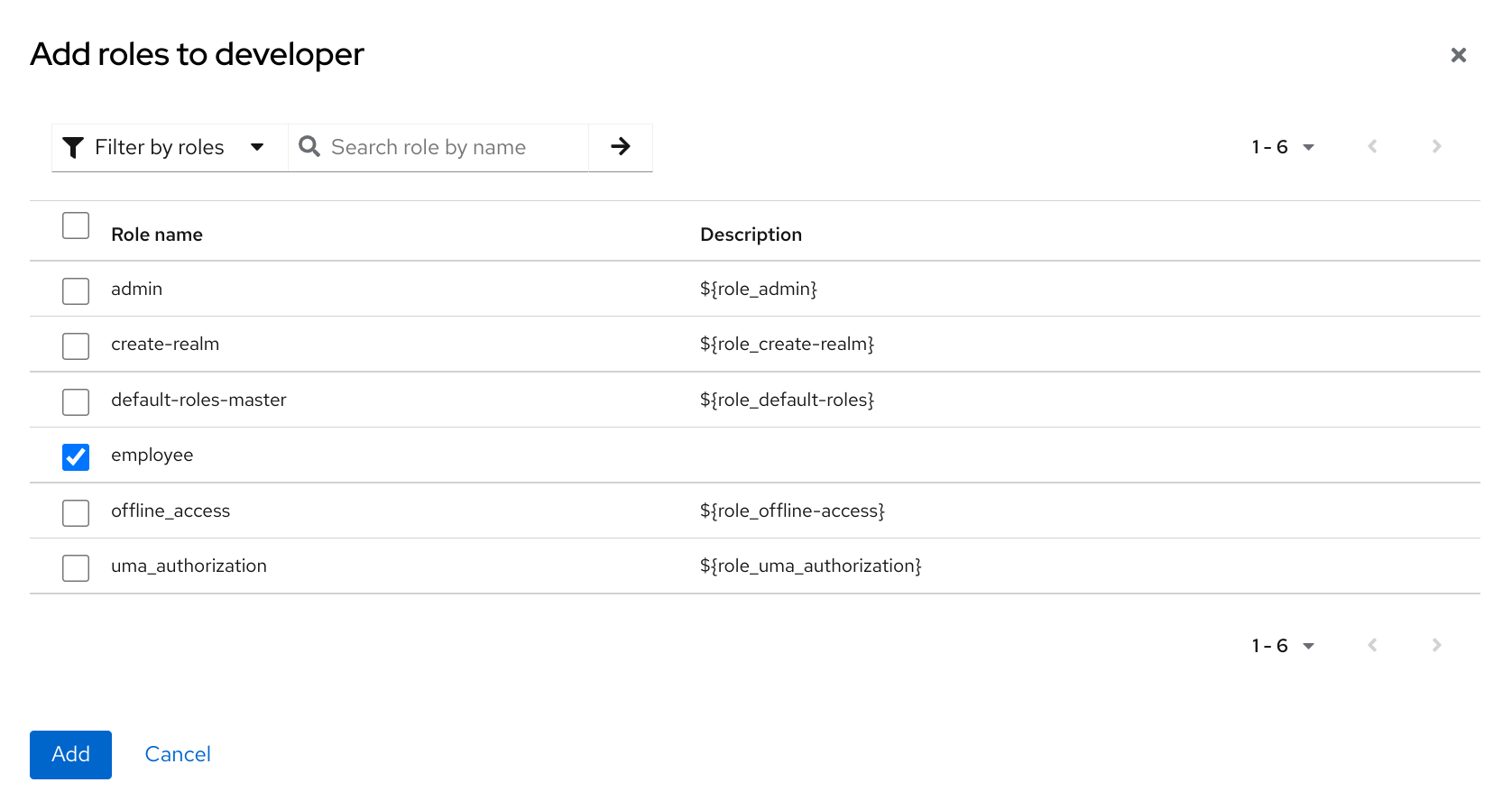Viewport: 1512px width, 810px height.
Task: Focus the Search role by name field
Action: click(451, 148)
